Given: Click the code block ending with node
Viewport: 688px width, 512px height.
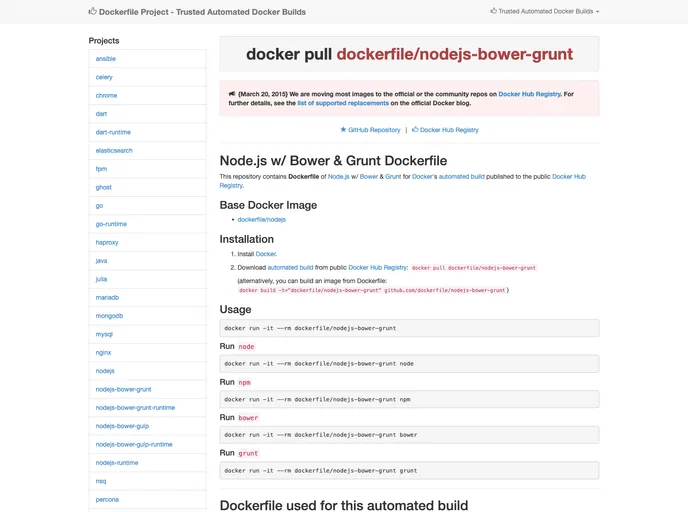Looking at the screenshot, I should pos(409,364).
